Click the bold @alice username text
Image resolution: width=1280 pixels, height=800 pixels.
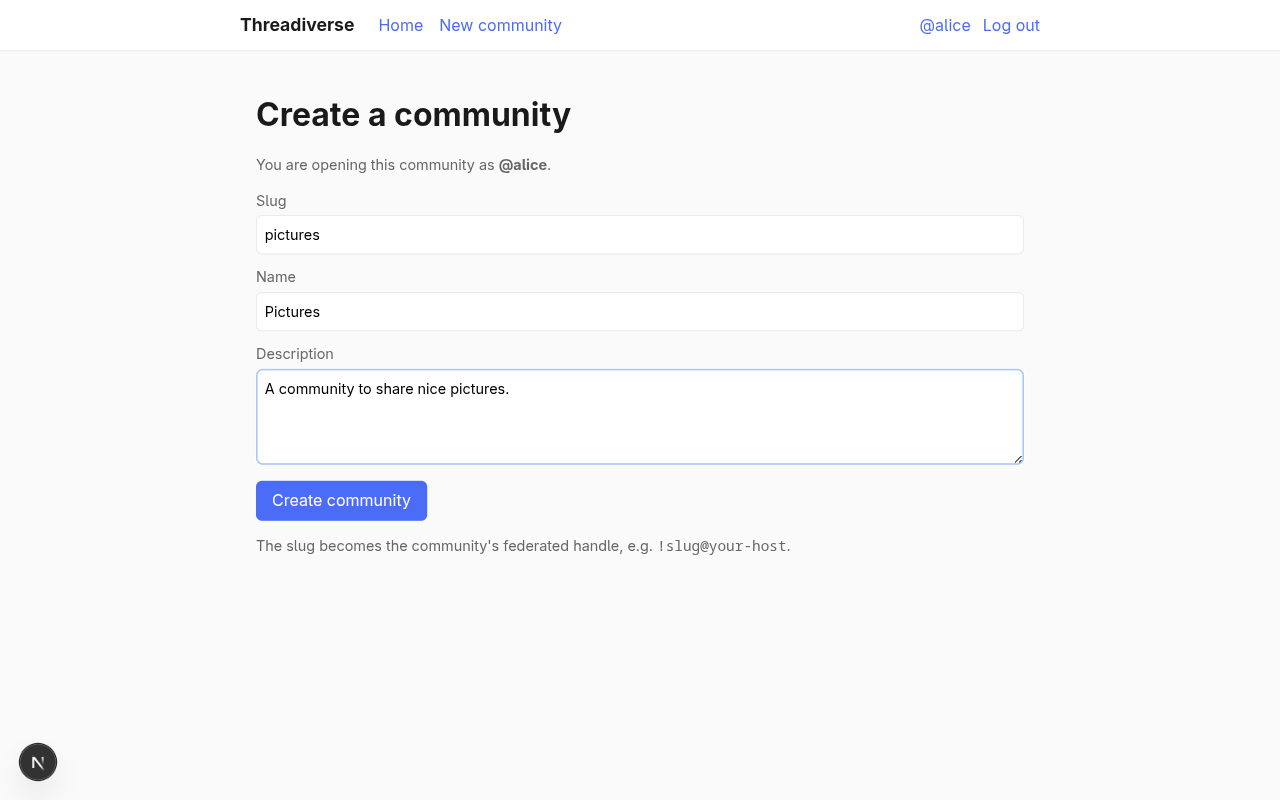(x=522, y=164)
